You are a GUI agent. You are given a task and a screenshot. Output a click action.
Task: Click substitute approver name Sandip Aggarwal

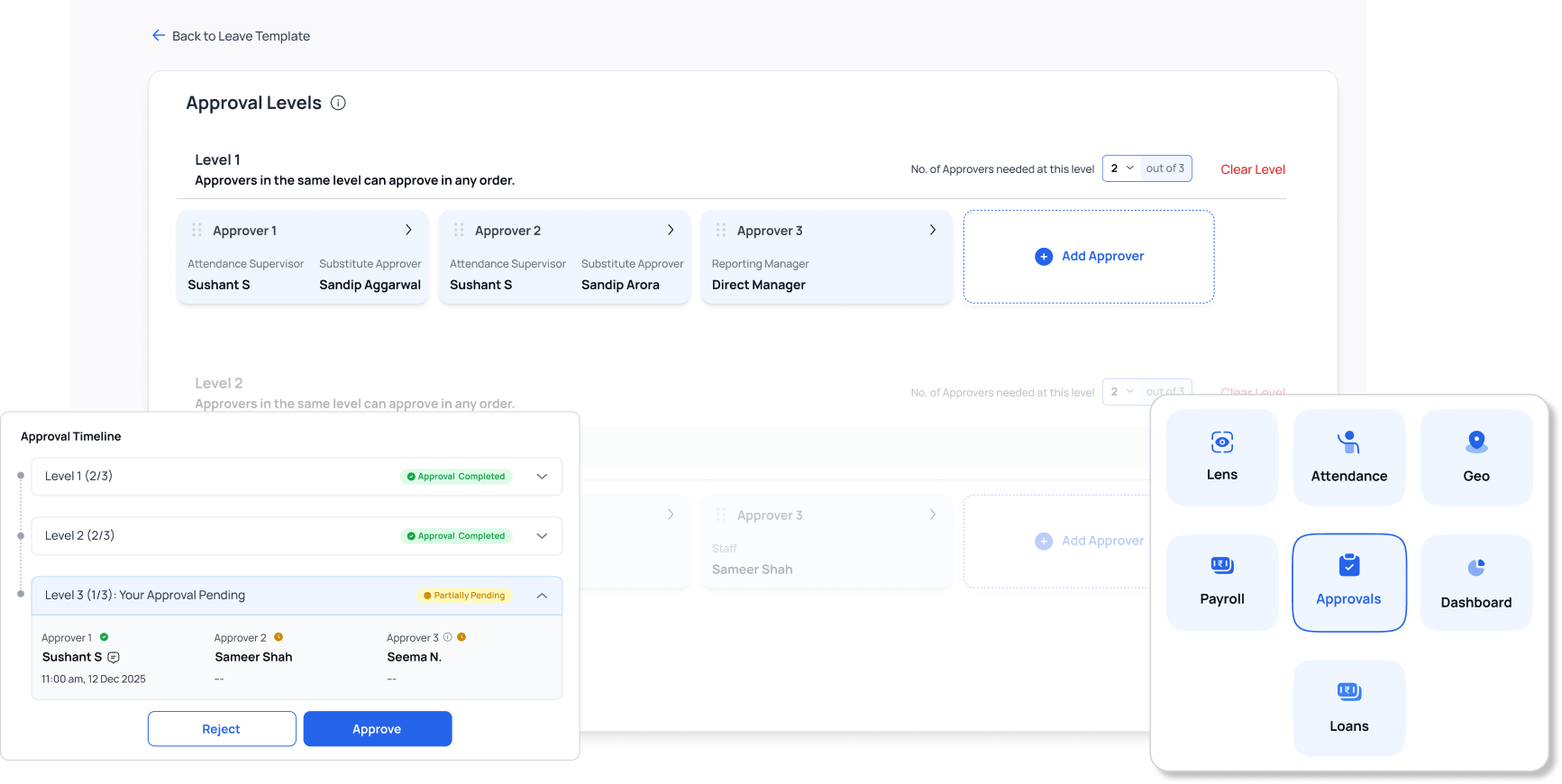coord(370,285)
